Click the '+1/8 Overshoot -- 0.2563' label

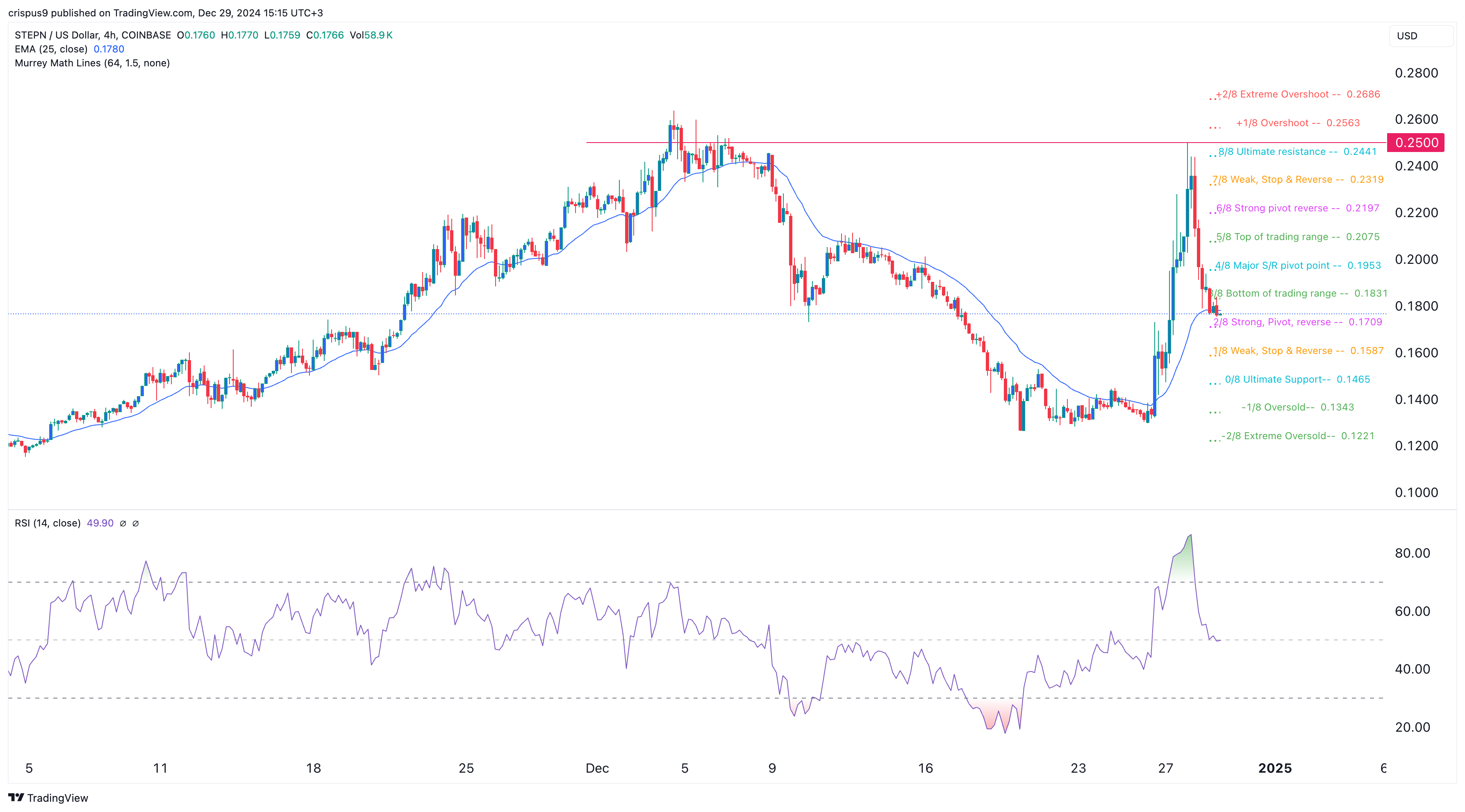(x=1298, y=123)
